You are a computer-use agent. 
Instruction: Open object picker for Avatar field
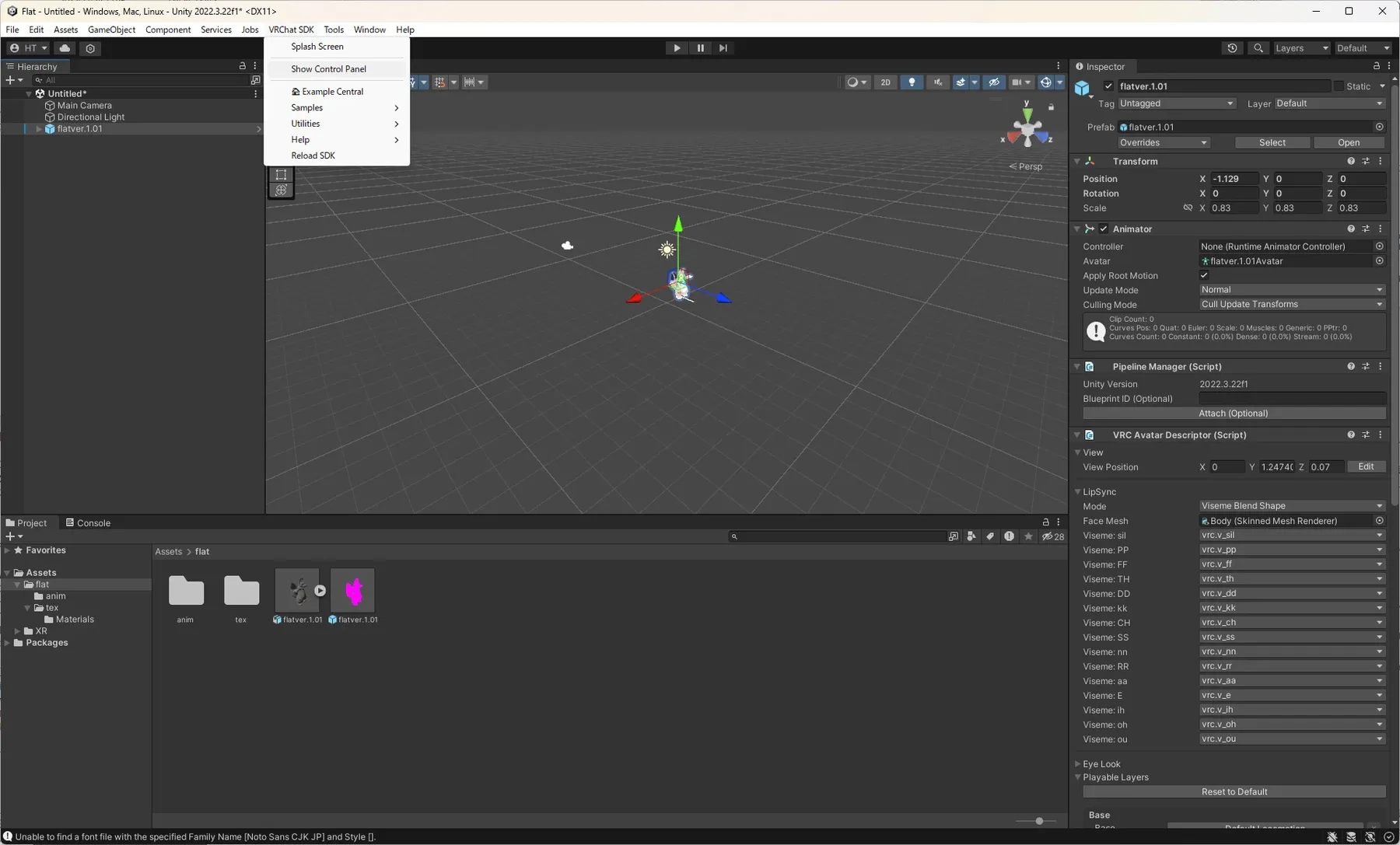[x=1379, y=261]
